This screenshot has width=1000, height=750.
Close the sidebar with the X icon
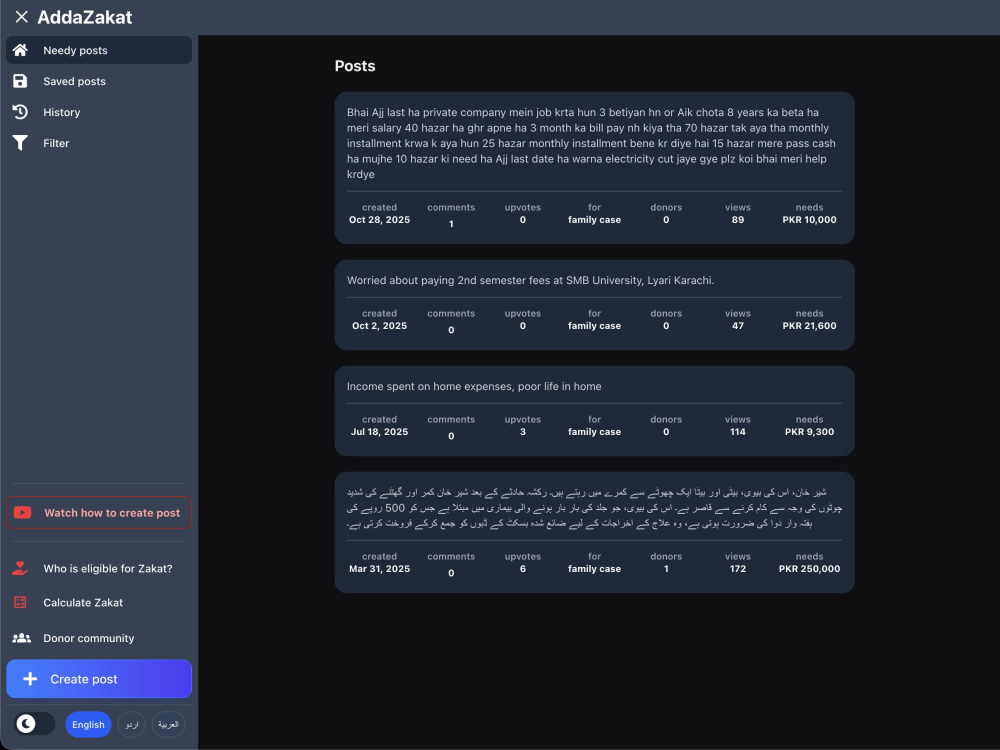tap(21, 17)
